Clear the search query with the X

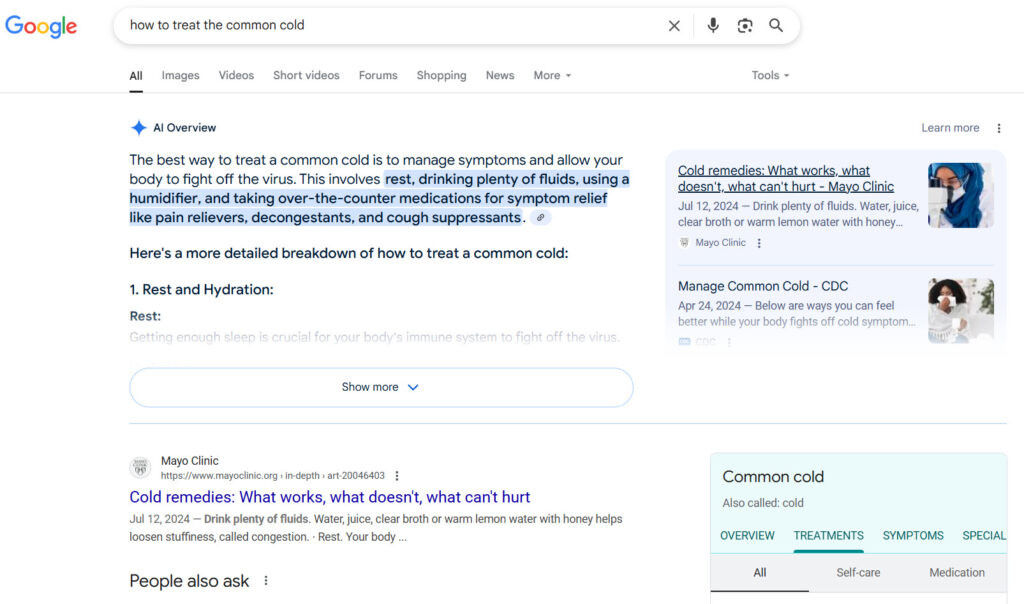[674, 25]
